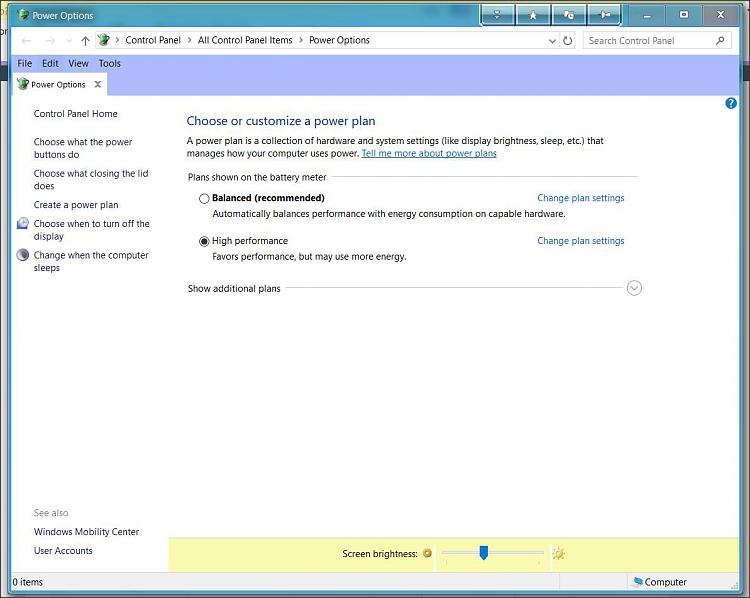
Task: Open Choose when to turn off the display
Action: click(91, 230)
